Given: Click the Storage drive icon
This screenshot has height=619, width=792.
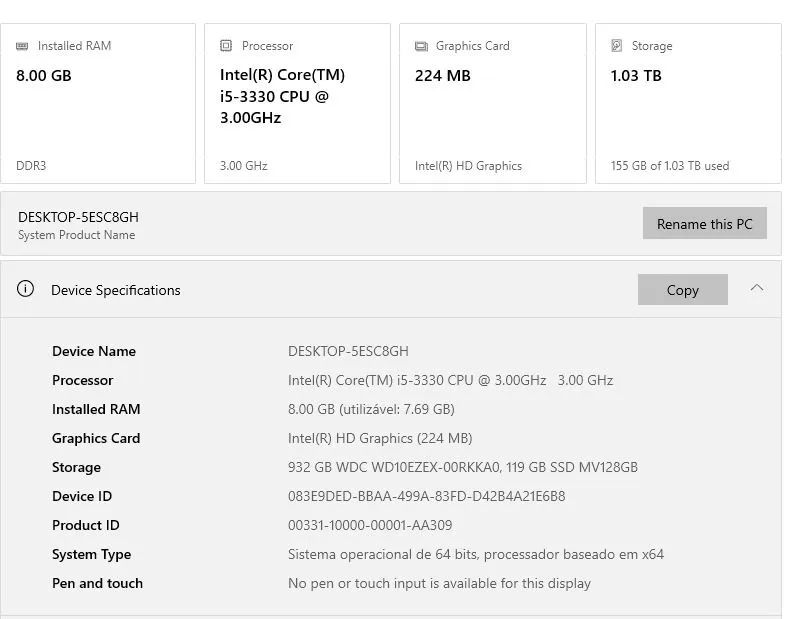Looking at the screenshot, I should click(x=617, y=45).
